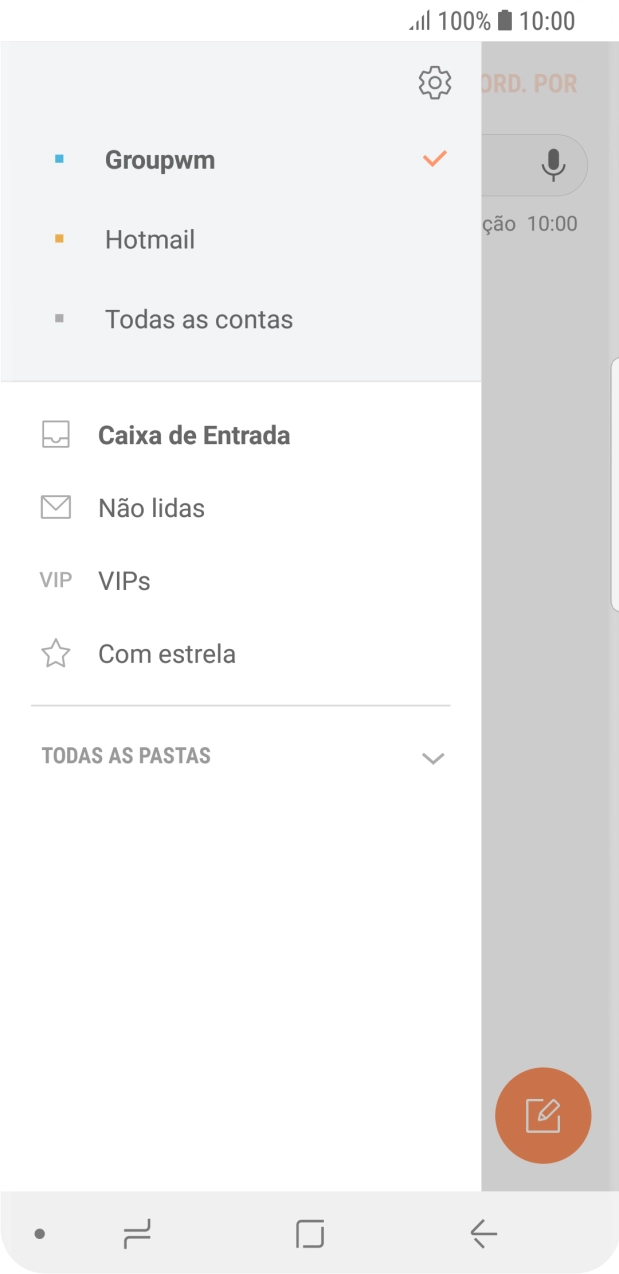
Task: Click the VIP label icon
Action: (x=54, y=580)
